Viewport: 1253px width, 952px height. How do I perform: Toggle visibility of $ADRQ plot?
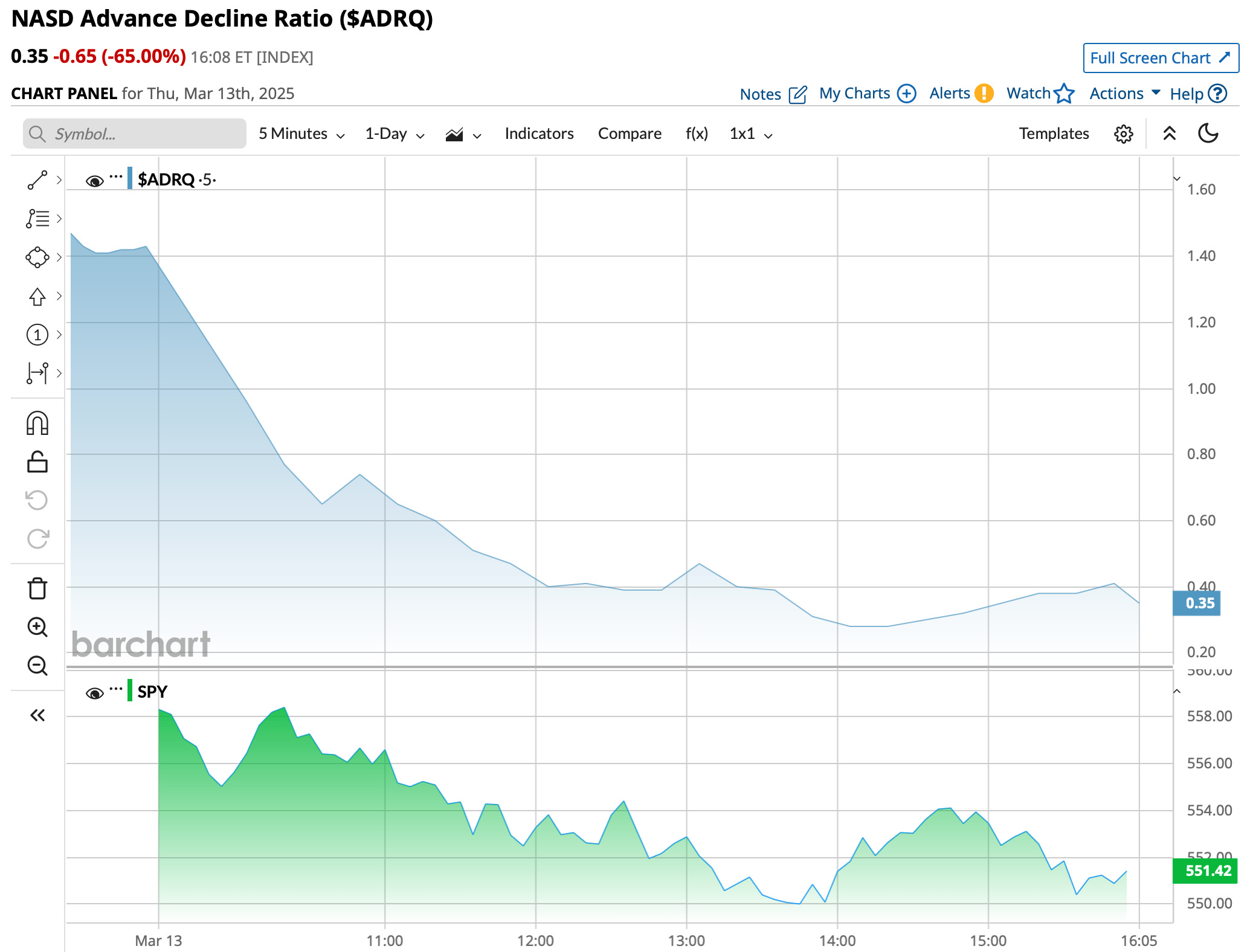pos(94,181)
